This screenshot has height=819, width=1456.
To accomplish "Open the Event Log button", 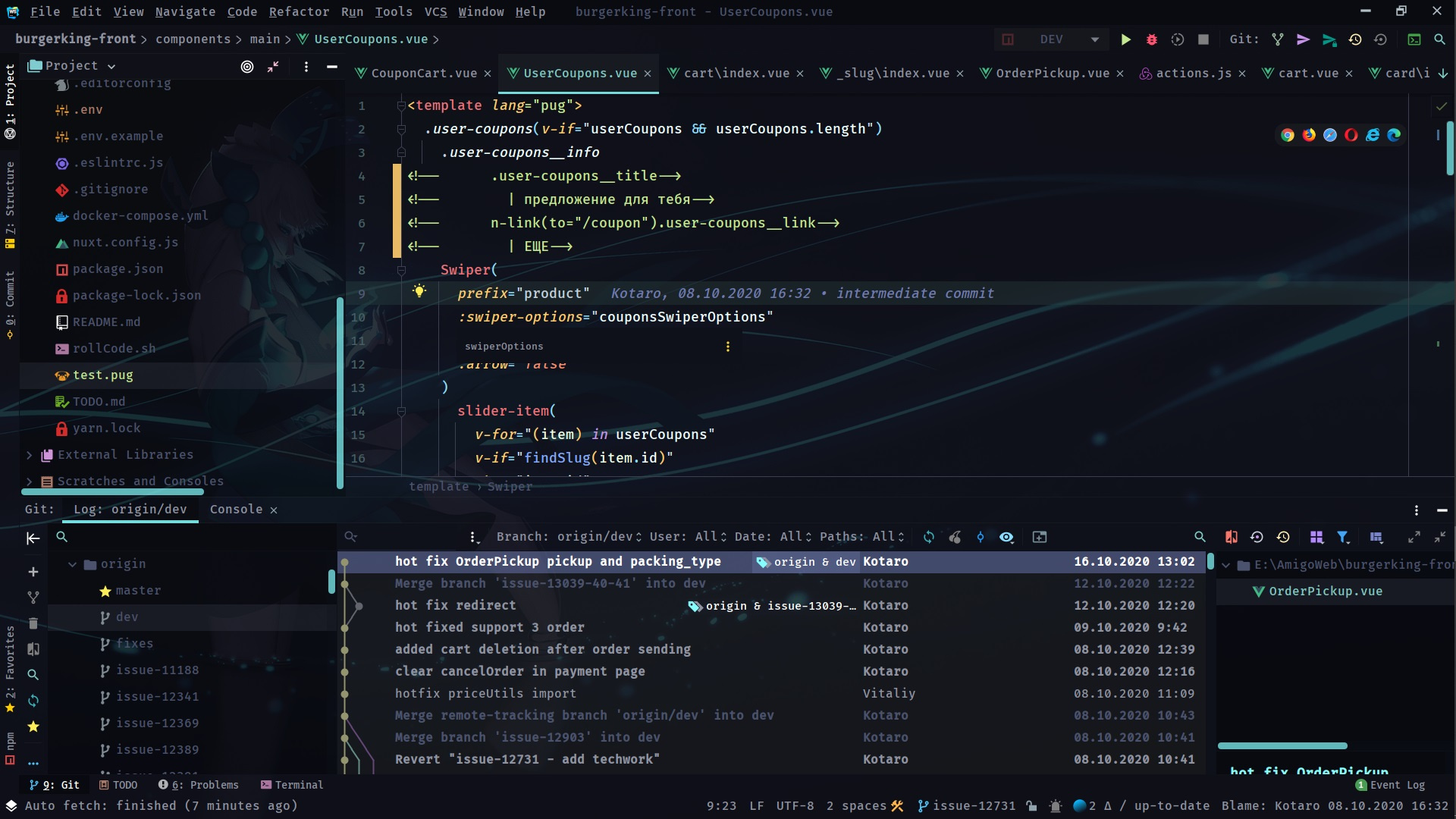I will click(x=1390, y=785).
